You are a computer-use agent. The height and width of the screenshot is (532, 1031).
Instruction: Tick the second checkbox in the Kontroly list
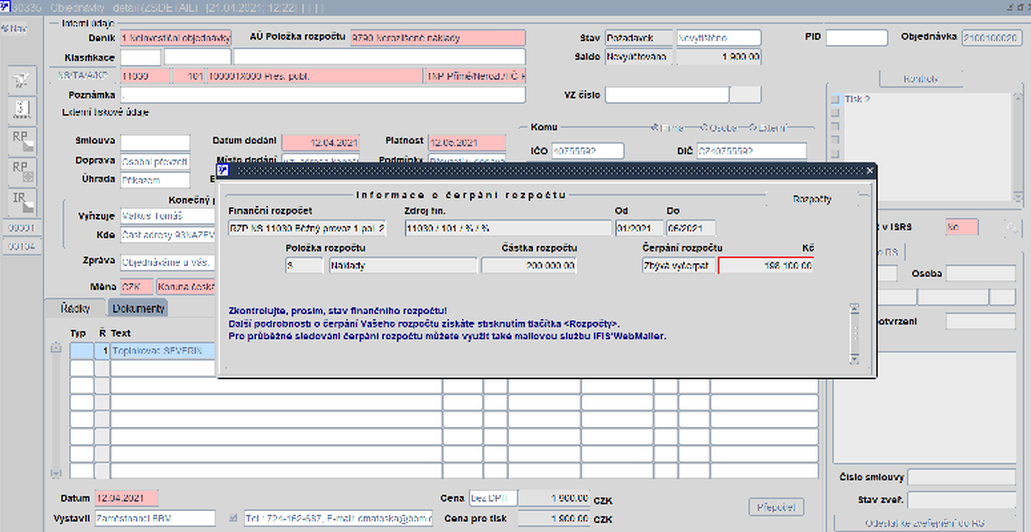coord(835,113)
